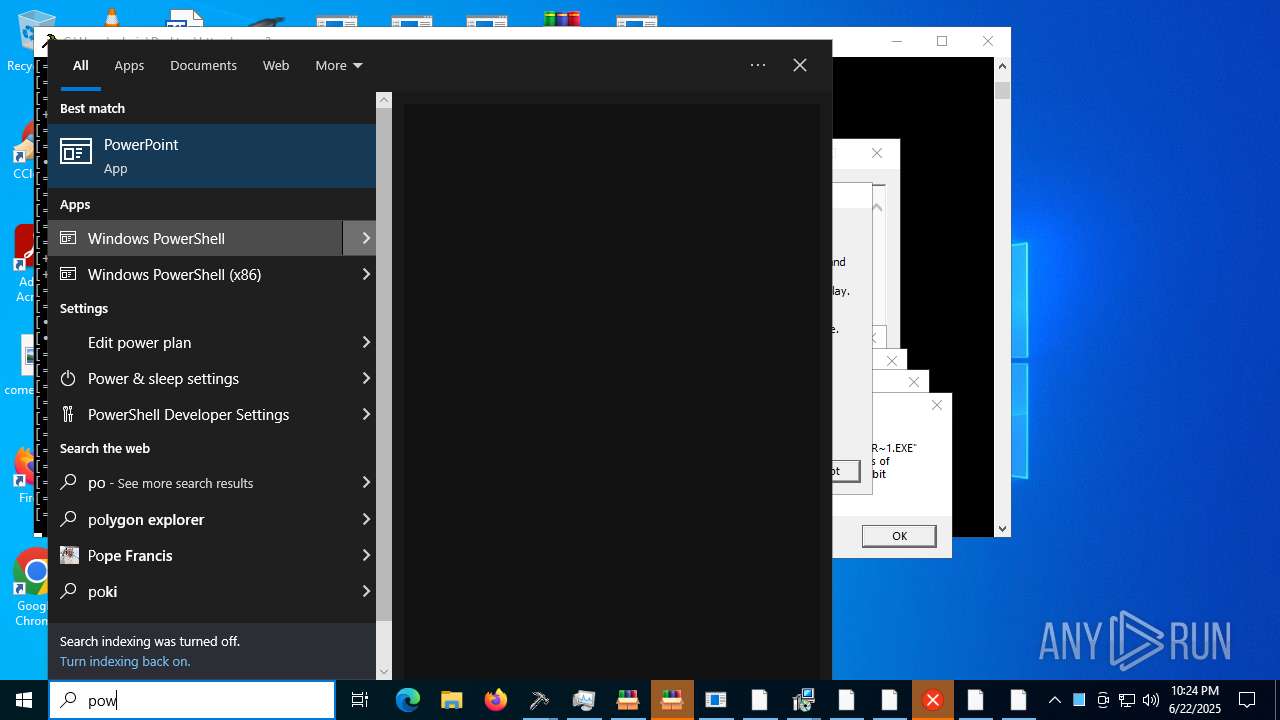This screenshot has height=720, width=1280.
Task: Click the magnifier icon beside polygon explorer
Action: (68, 519)
